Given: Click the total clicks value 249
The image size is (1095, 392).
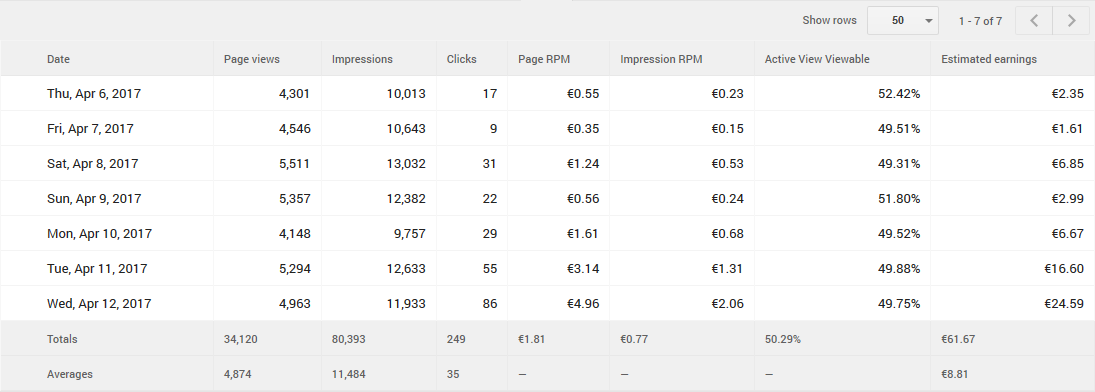Looking at the screenshot, I should coord(456,339).
